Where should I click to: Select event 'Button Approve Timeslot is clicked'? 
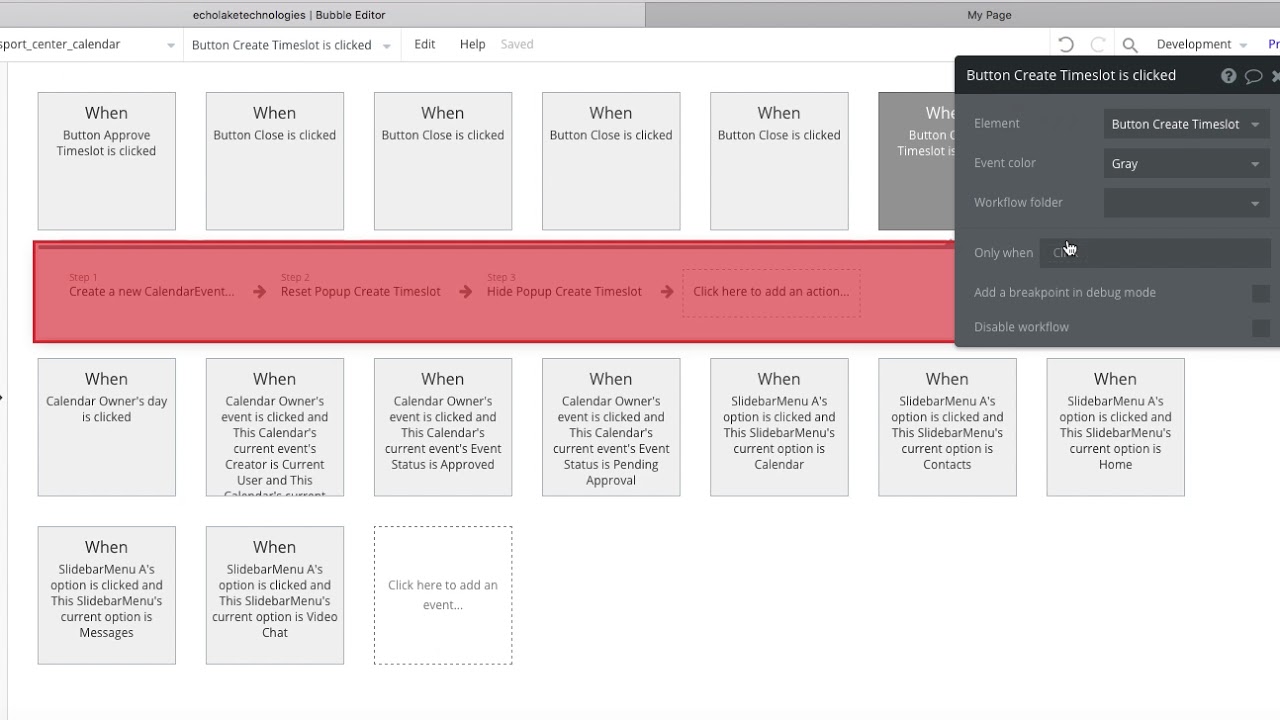tap(107, 161)
